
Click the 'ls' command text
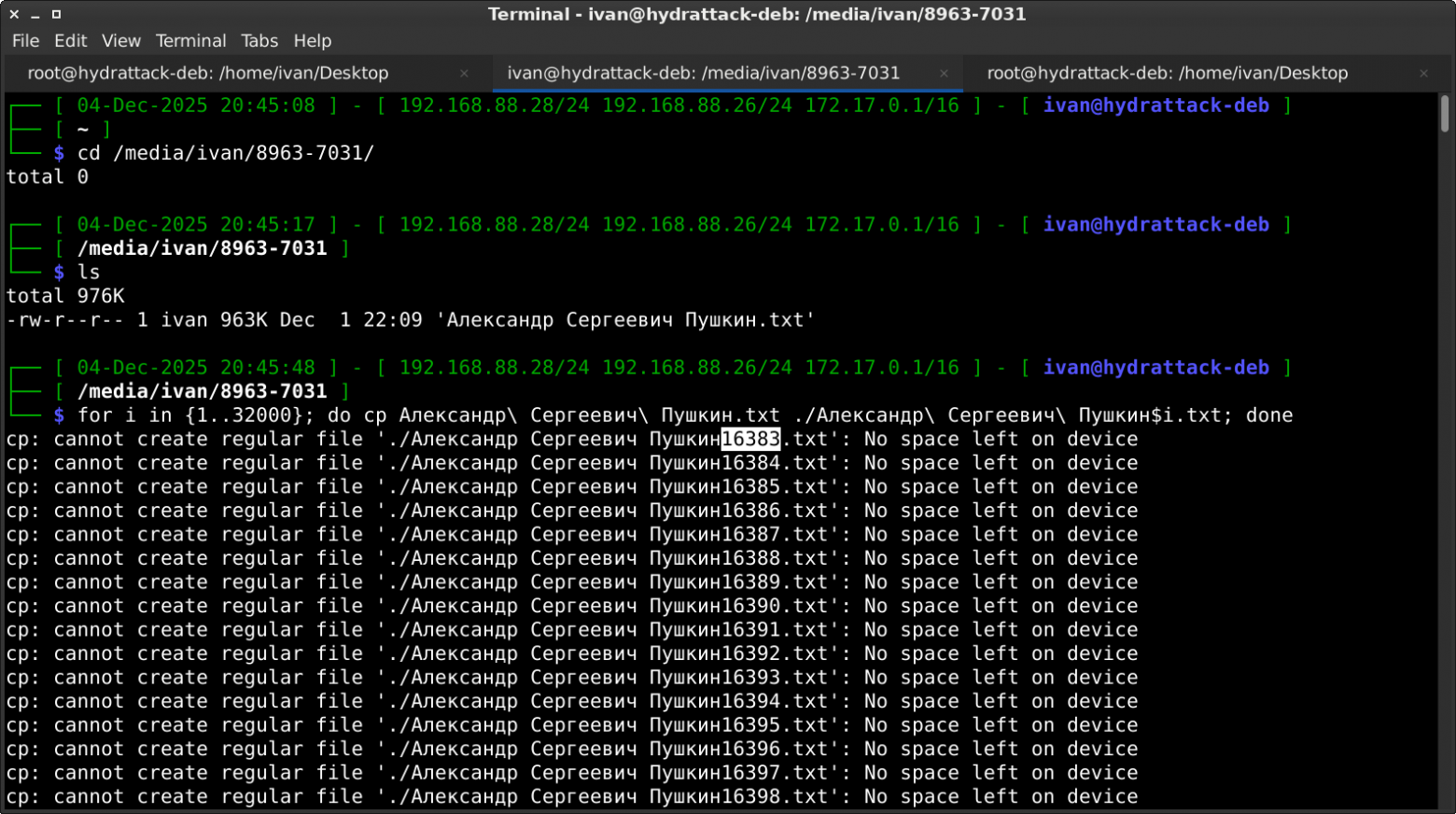[89, 273]
